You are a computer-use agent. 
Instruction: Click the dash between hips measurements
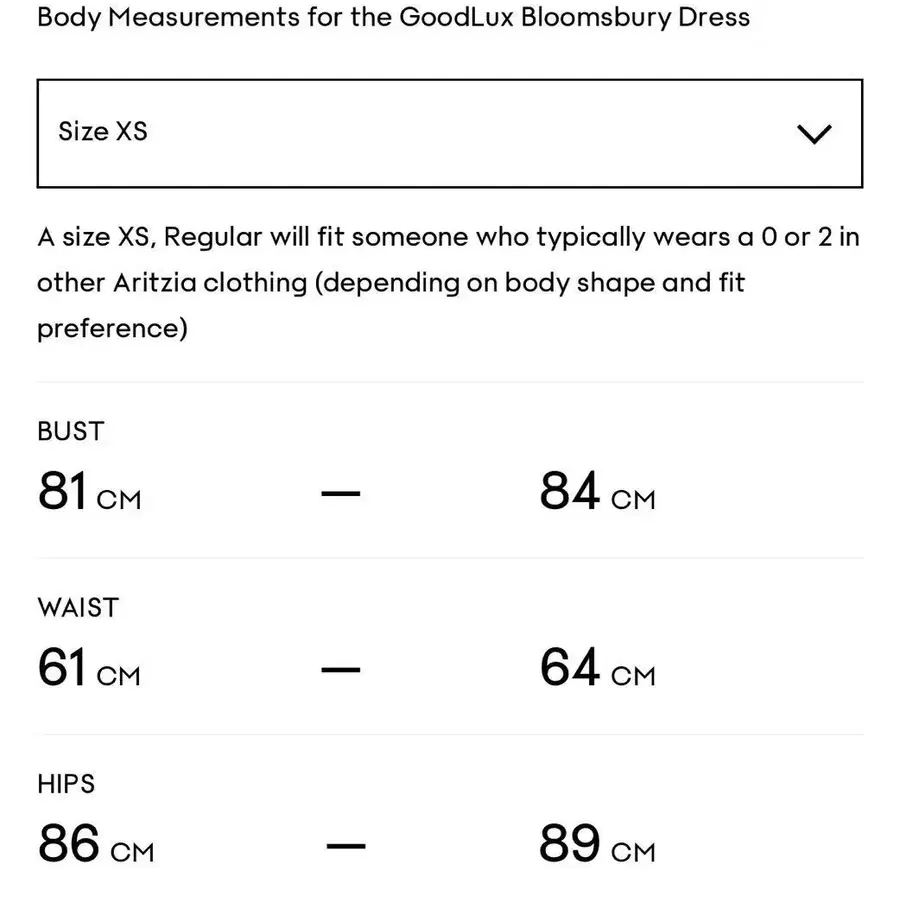[x=346, y=845]
